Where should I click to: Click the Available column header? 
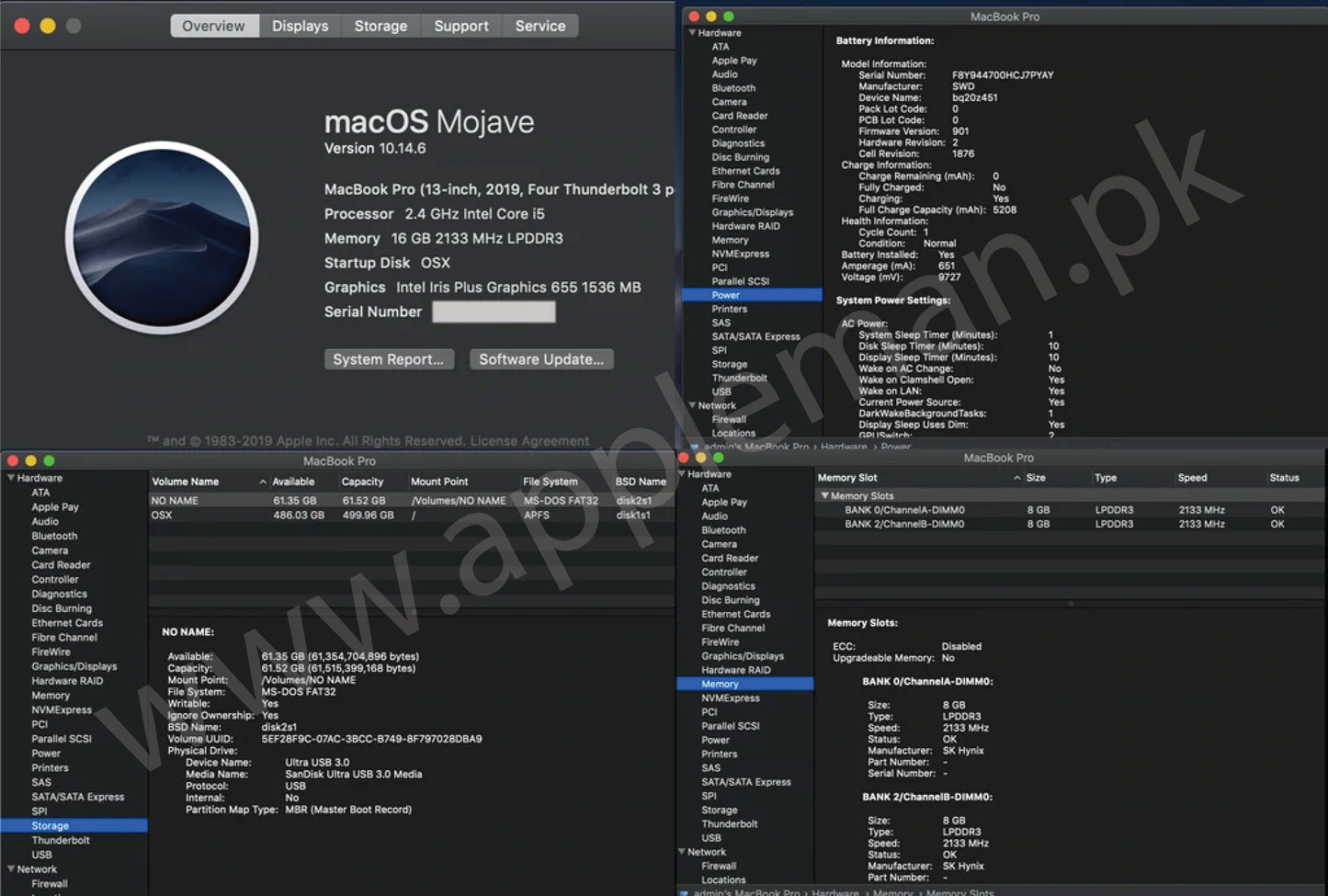click(x=303, y=482)
